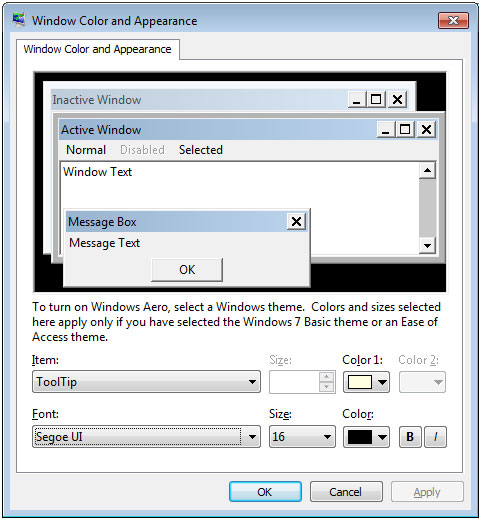Click the Cancel button

[346, 492]
